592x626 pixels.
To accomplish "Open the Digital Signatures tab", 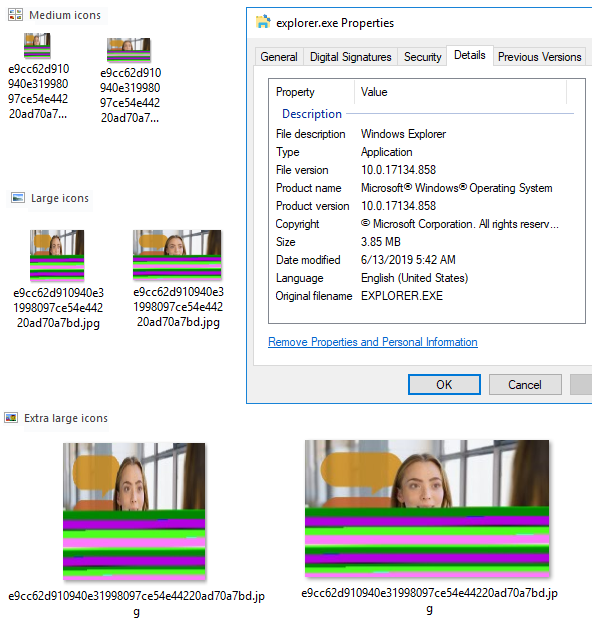I will (350, 57).
